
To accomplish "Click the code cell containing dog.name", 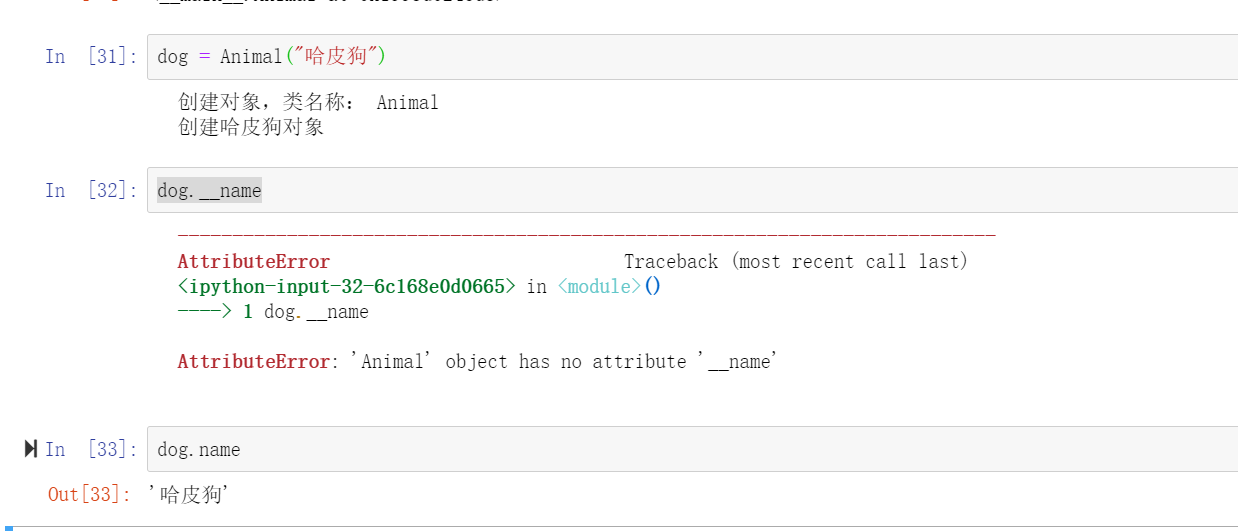I will pos(693,449).
